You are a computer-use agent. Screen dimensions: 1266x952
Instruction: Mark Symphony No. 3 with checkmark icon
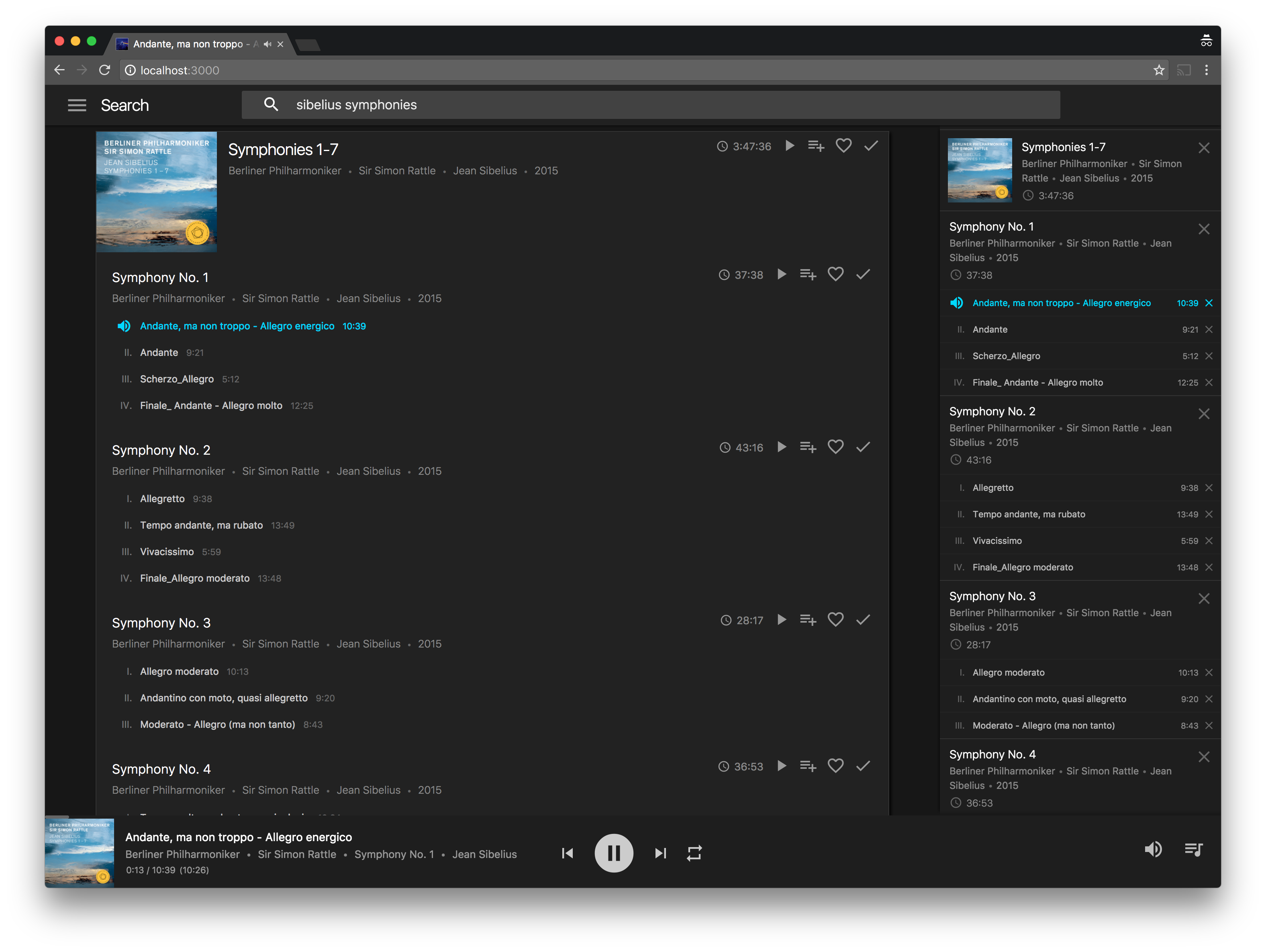tap(863, 620)
